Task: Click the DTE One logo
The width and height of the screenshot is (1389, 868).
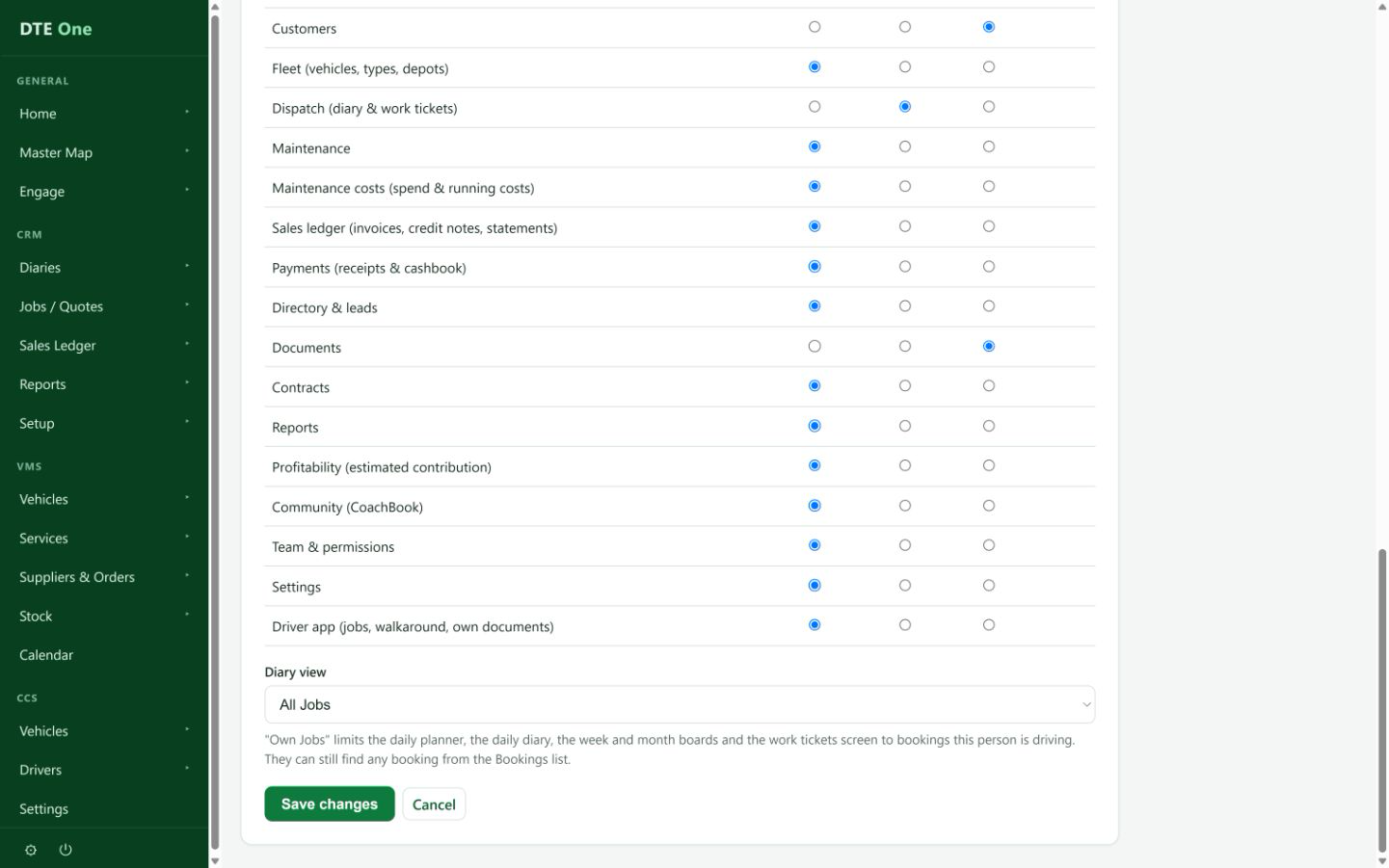Action: pos(56,29)
